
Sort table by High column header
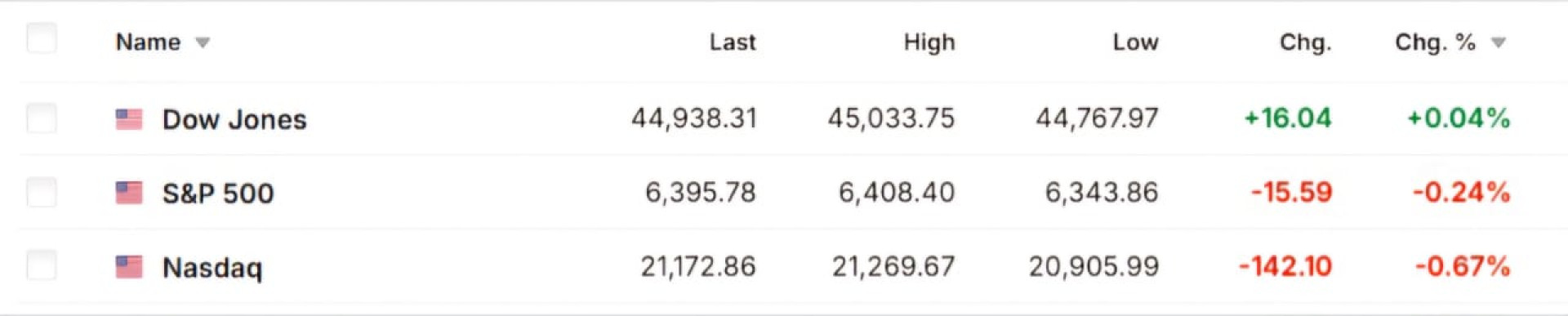(x=929, y=42)
